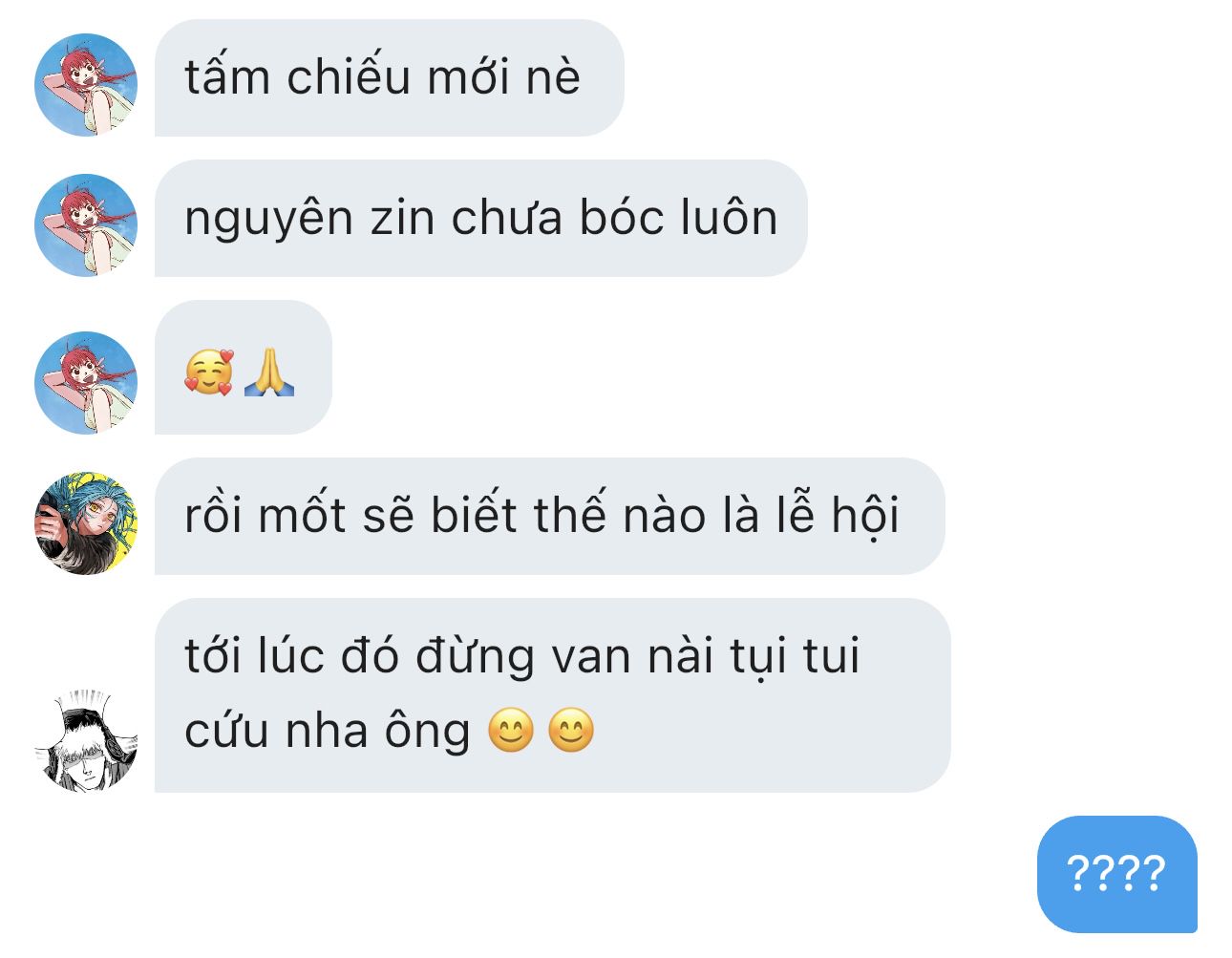
Task: Select the 'nguyên zin chưa bóc luôn' message
Action: pos(480,219)
